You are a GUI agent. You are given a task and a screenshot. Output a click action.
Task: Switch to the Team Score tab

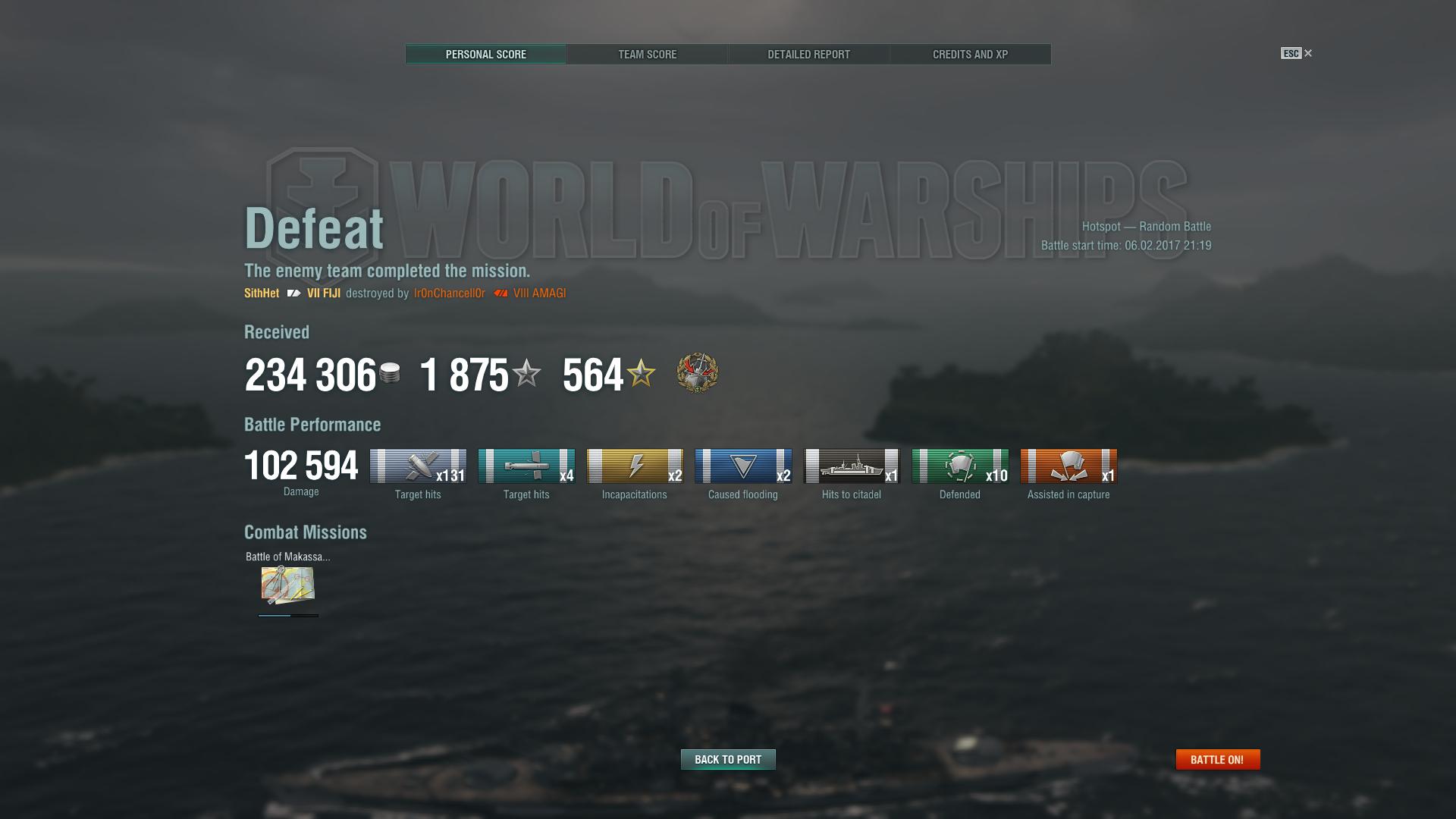pyautogui.click(x=648, y=55)
